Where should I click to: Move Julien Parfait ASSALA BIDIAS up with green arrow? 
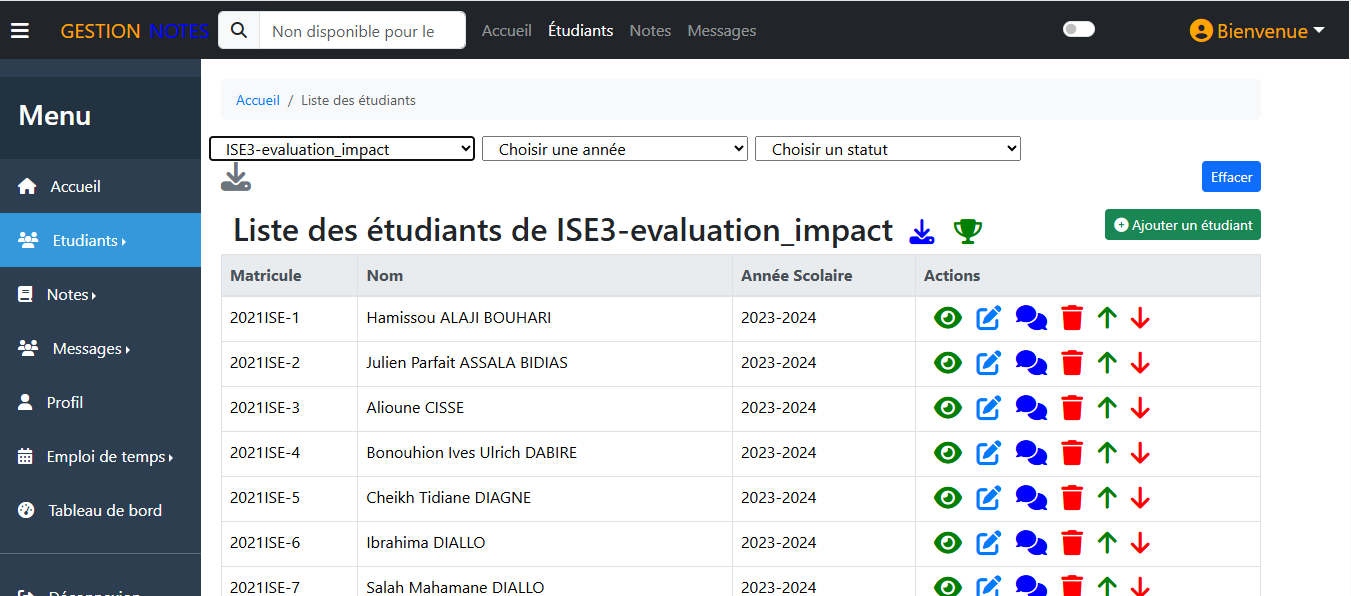[1106, 362]
